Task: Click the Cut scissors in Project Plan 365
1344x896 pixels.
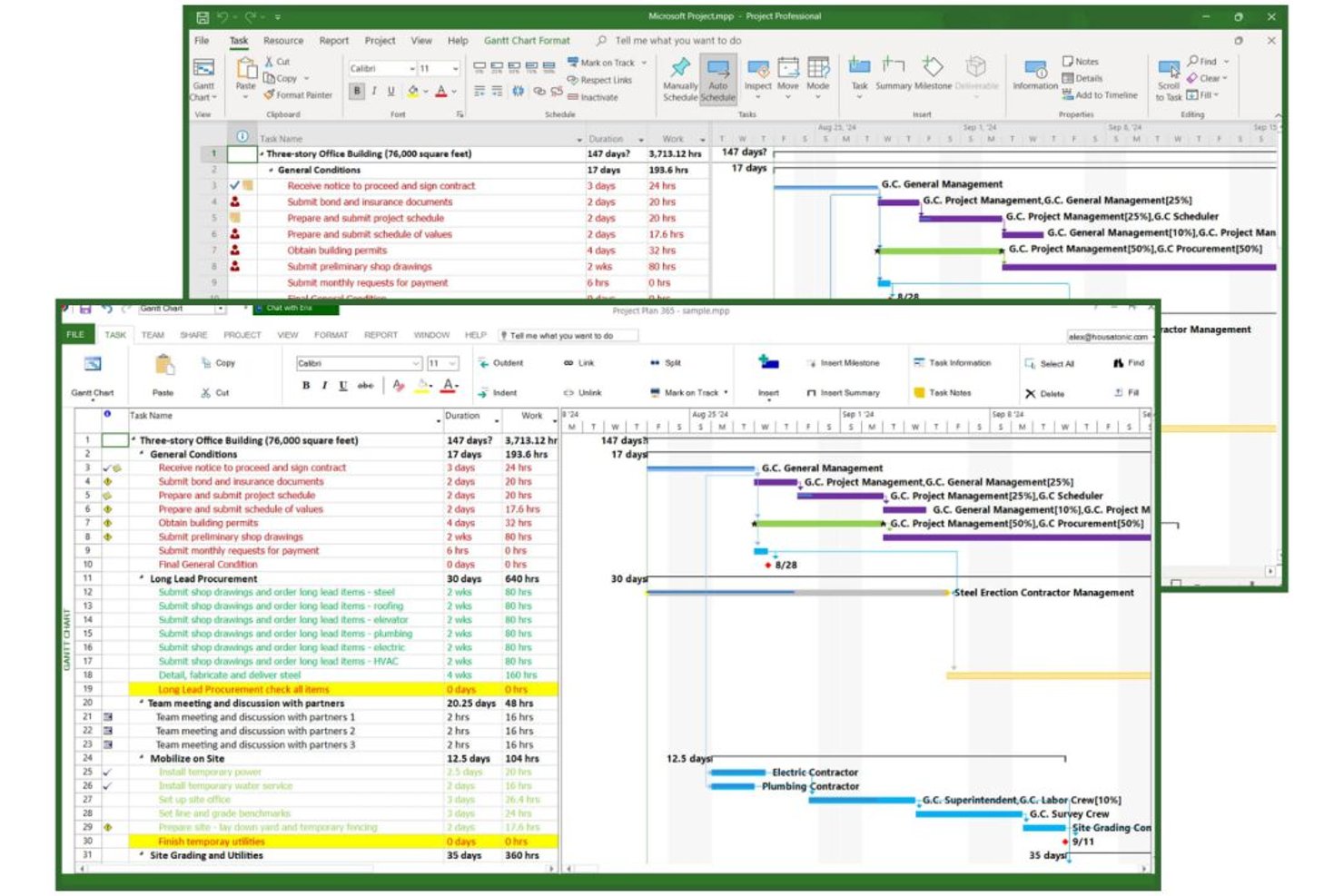Action: point(206,393)
